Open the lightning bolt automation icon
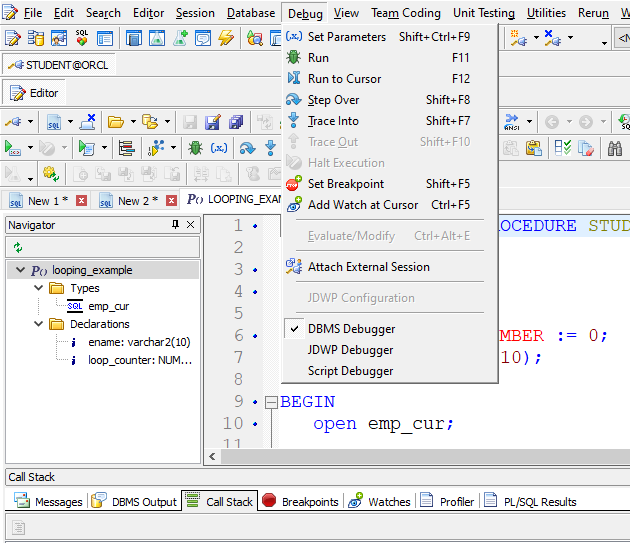The image size is (630, 543). pos(226,38)
